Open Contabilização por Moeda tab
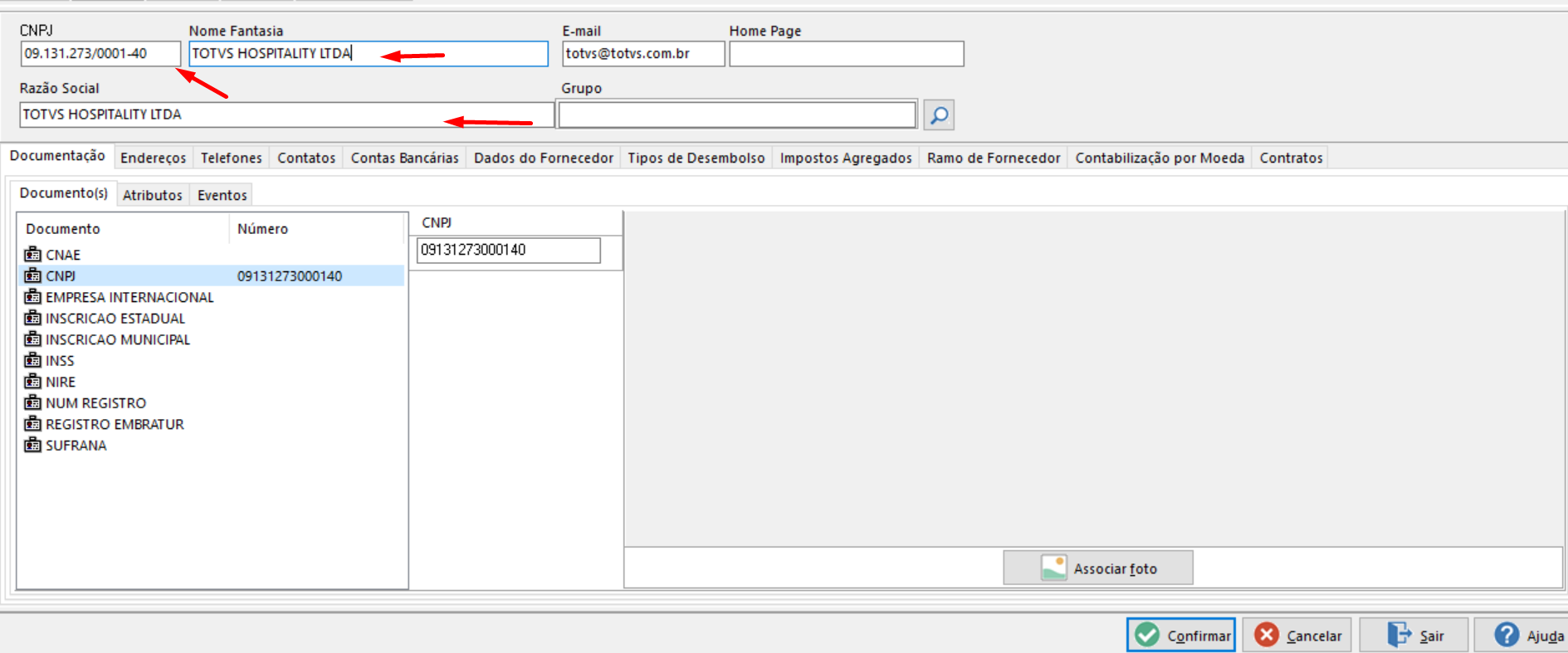 pyautogui.click(x=1160, y=158)
